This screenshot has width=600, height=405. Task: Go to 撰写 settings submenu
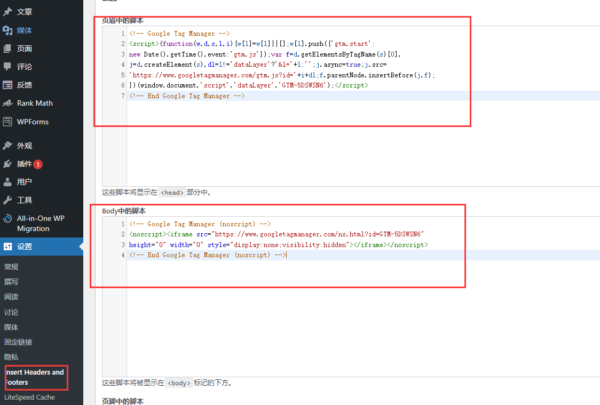click(x=11, y=282)
